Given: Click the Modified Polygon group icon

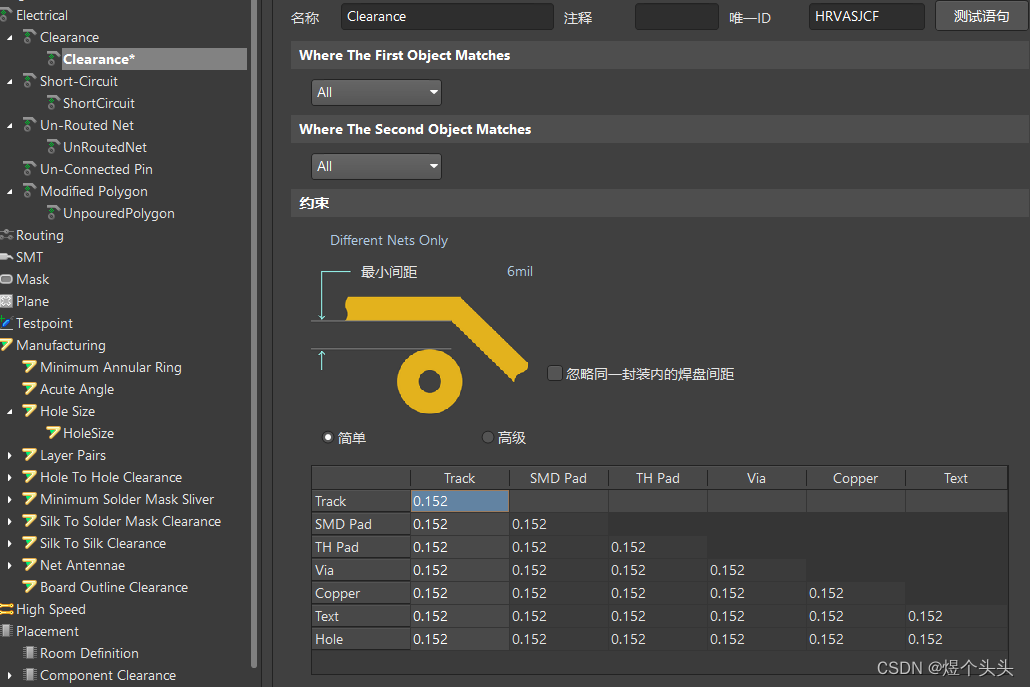Looking at the screenshot, I should click(29, 191).
